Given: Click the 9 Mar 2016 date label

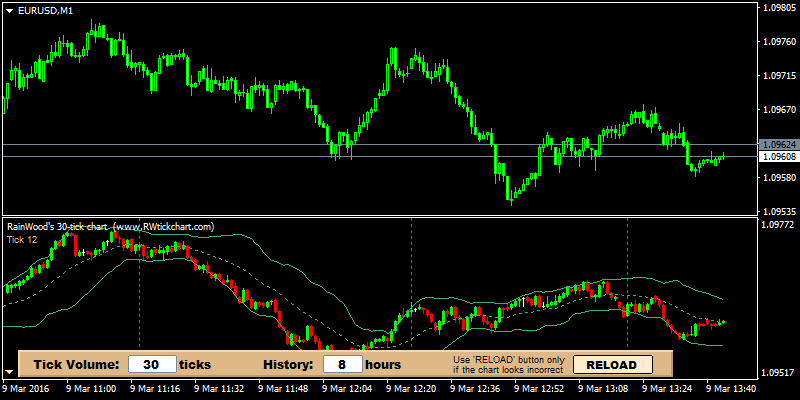Looking at the screenshot, I should click(x=26, y=388).
